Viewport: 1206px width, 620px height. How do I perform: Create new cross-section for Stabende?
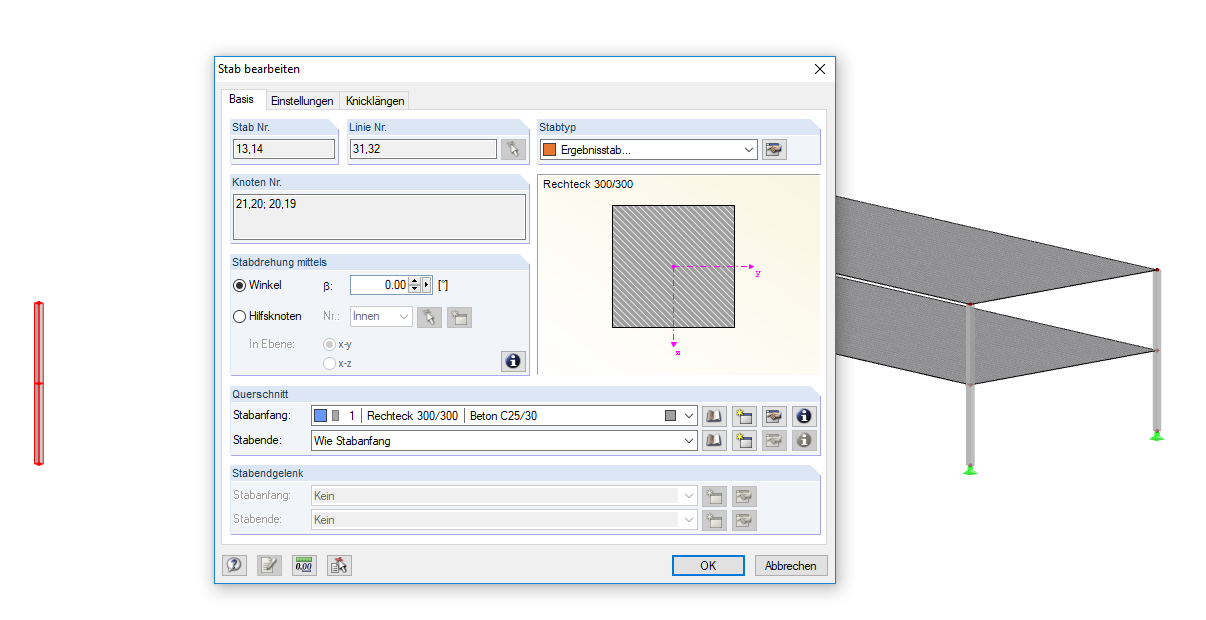744,440
